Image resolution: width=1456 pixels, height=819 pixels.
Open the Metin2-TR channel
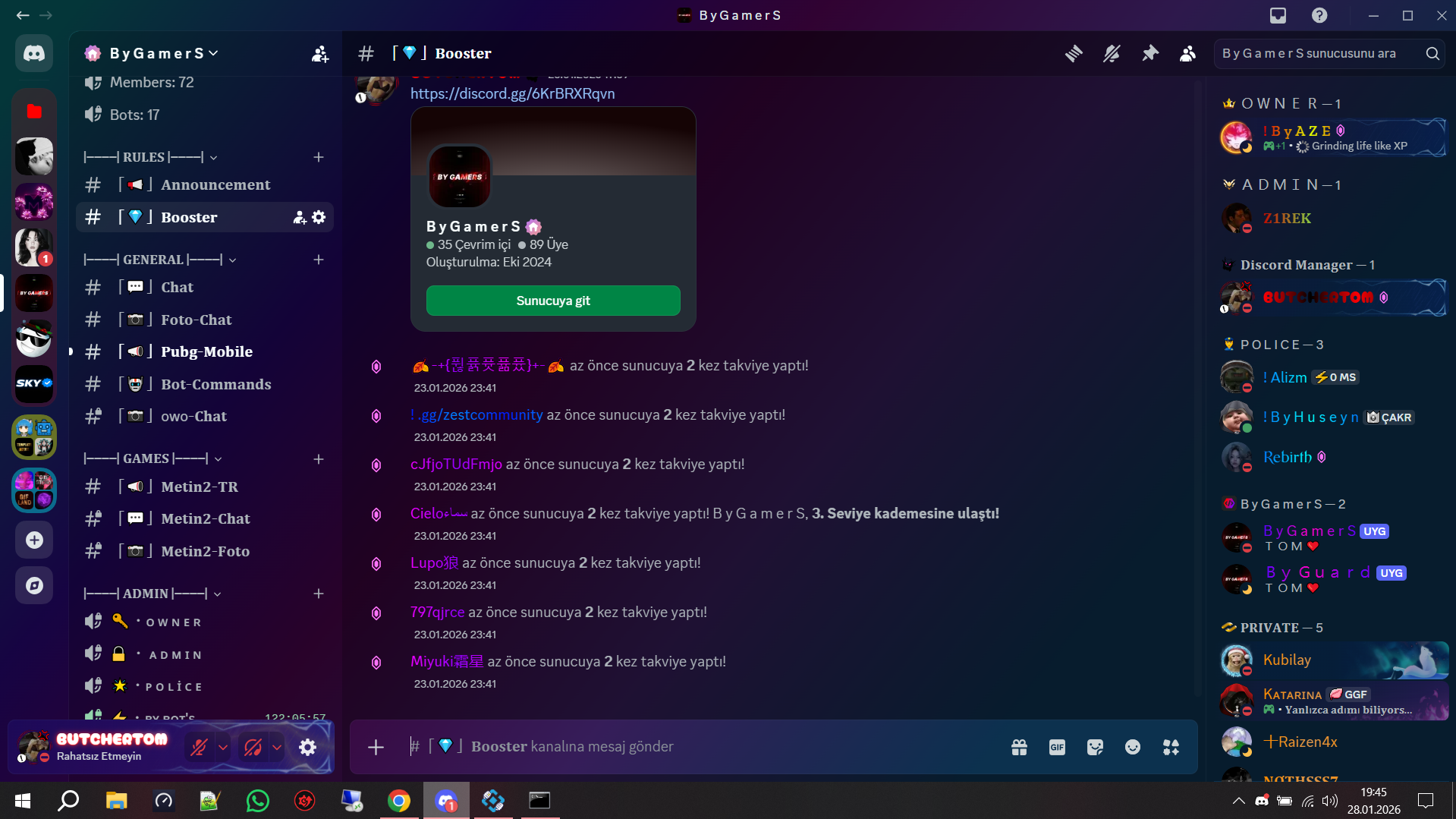click(x=205, y=487)
